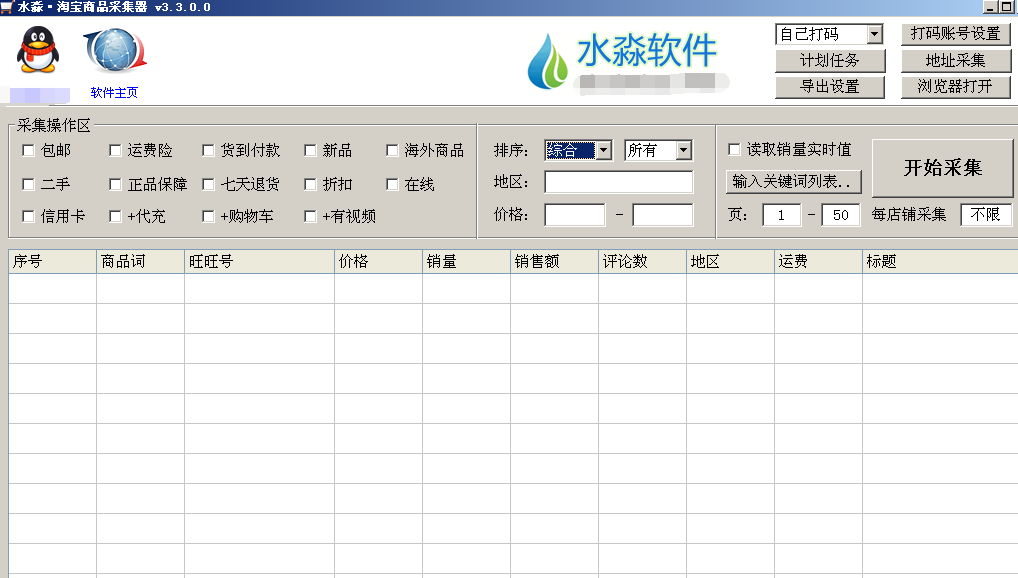Click the 打码账号设置 button
This screenshot has height=578, width=1018.
click(956, 34)
